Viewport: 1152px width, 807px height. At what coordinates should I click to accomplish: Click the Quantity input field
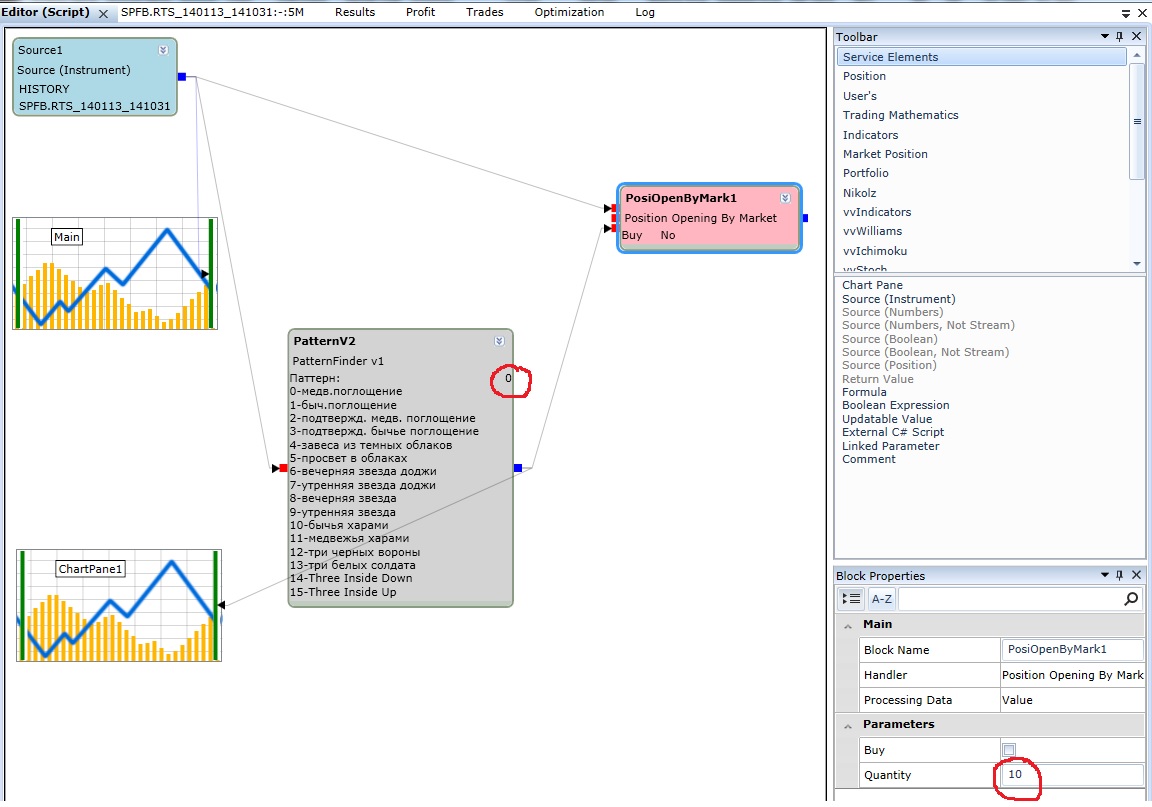pos(1072,775)
